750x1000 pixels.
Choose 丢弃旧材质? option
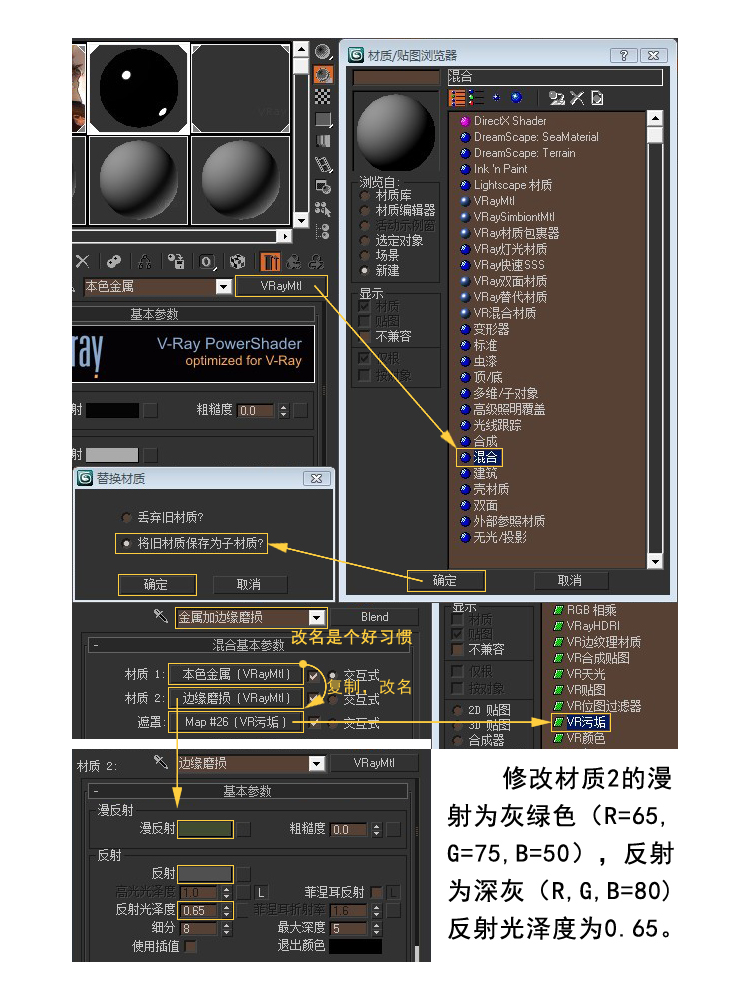[126, 517]
